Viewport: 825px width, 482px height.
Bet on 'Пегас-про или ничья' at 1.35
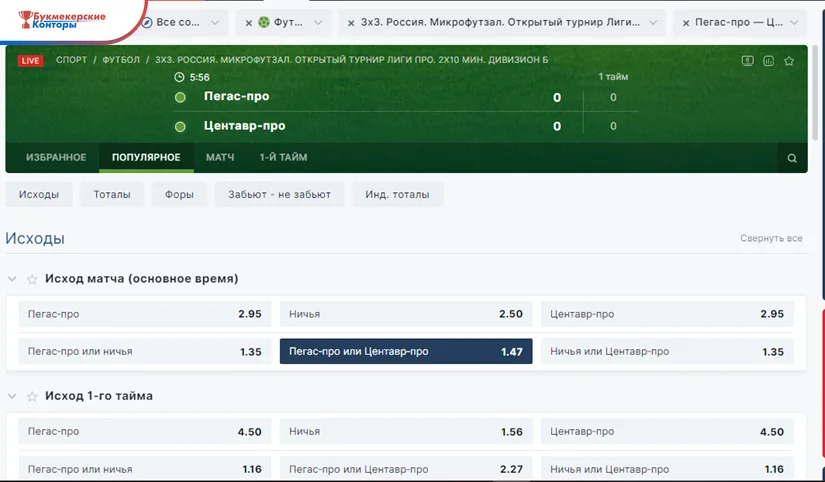[145, 352]
